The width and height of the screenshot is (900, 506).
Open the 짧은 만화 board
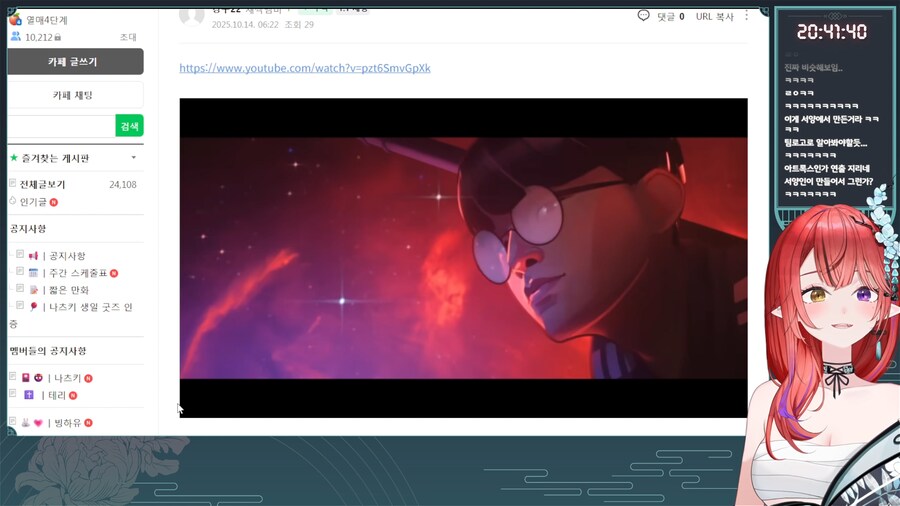coord(68,290)
